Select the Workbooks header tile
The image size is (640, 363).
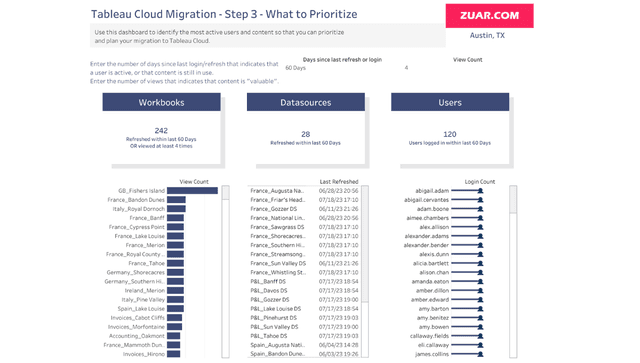(161, 102)
